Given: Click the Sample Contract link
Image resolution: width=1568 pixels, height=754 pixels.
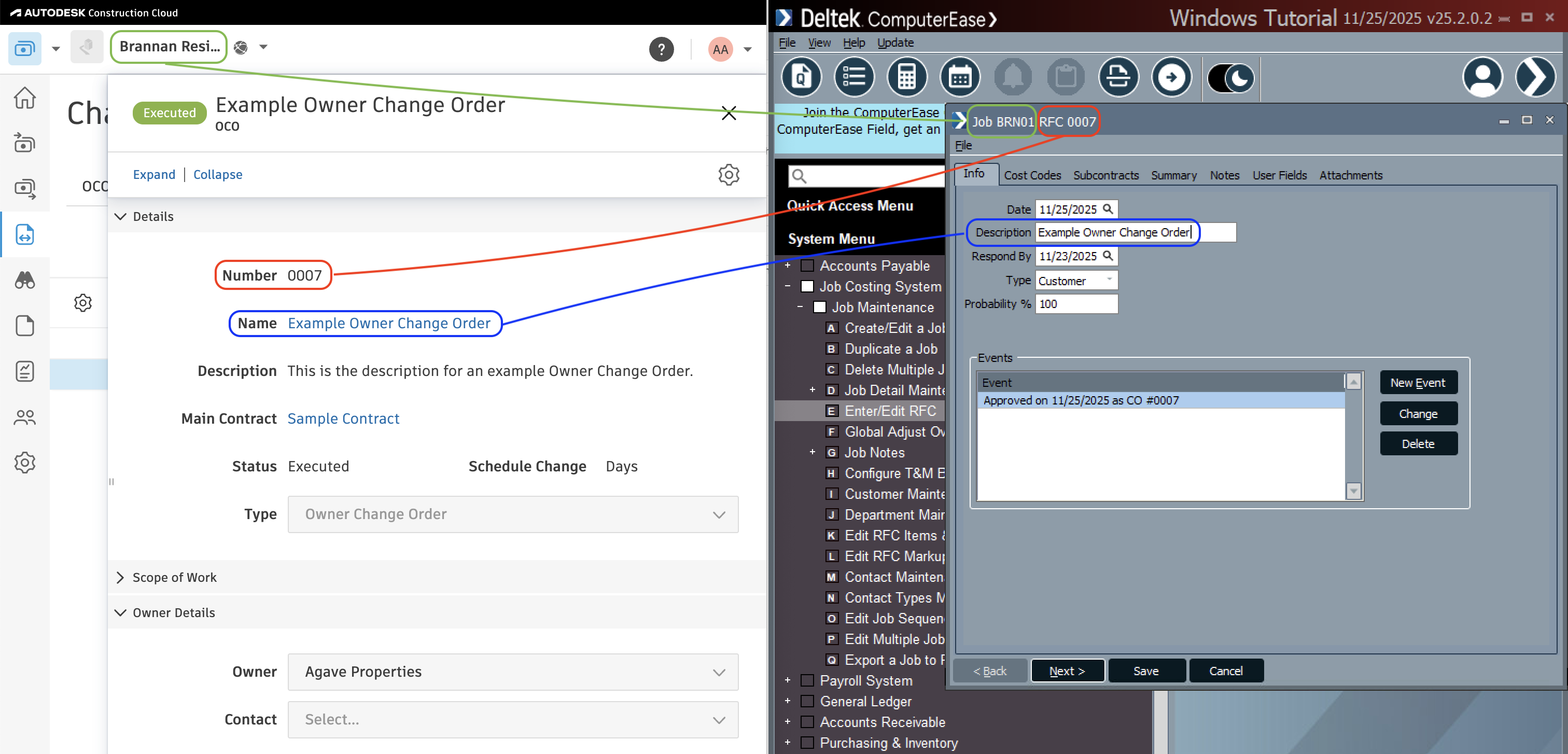Looking at the screenshot, I should tap(343, 418).
